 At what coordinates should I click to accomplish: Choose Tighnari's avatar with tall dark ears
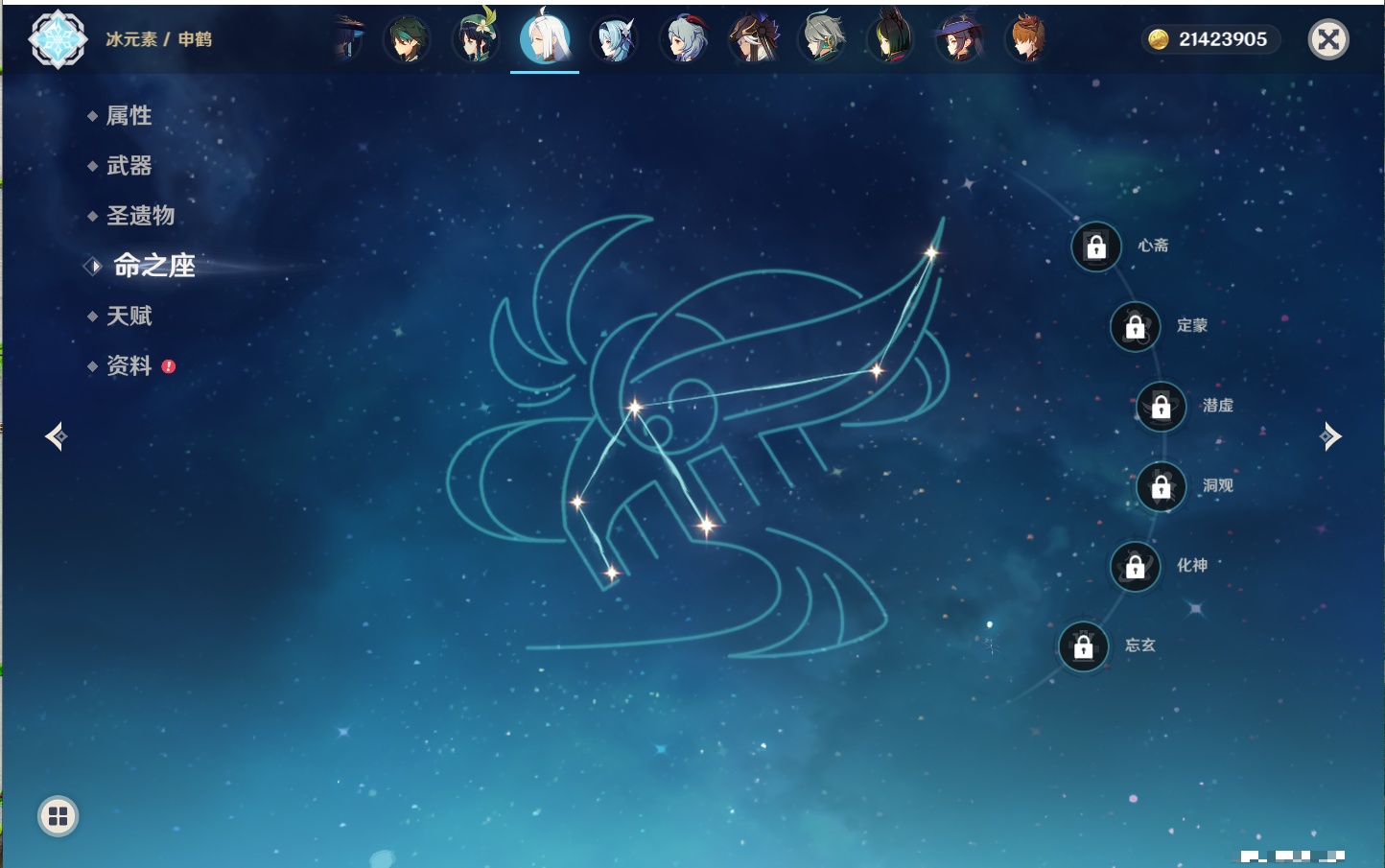click(890, 39)
